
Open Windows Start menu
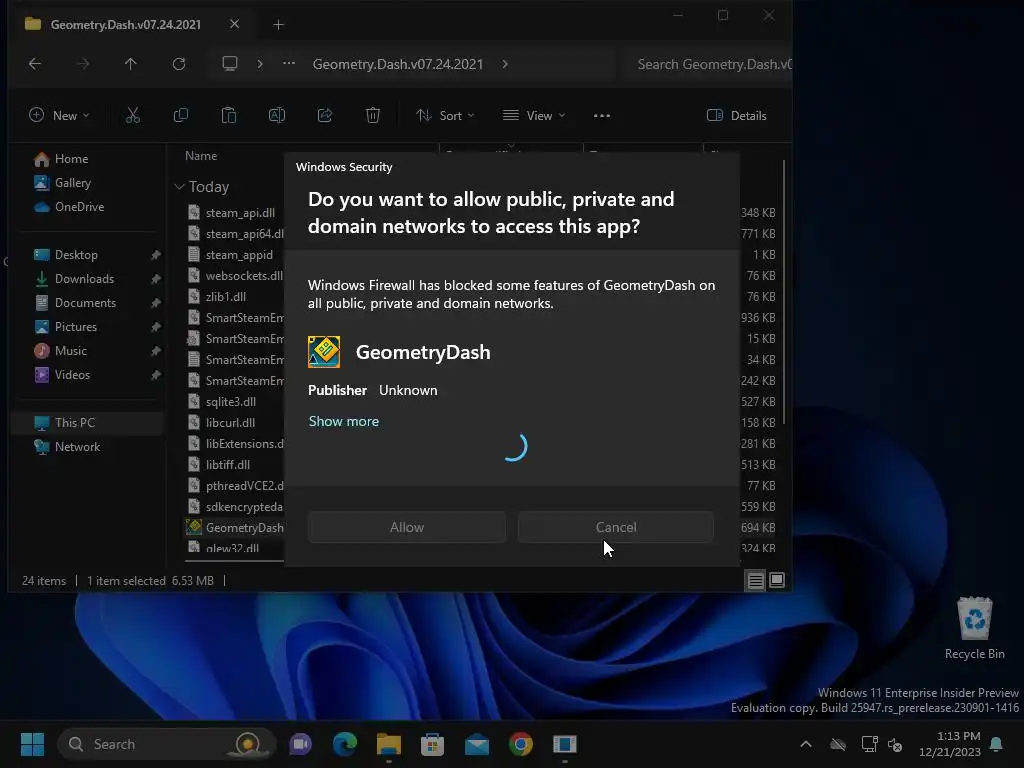click(32, 744)
